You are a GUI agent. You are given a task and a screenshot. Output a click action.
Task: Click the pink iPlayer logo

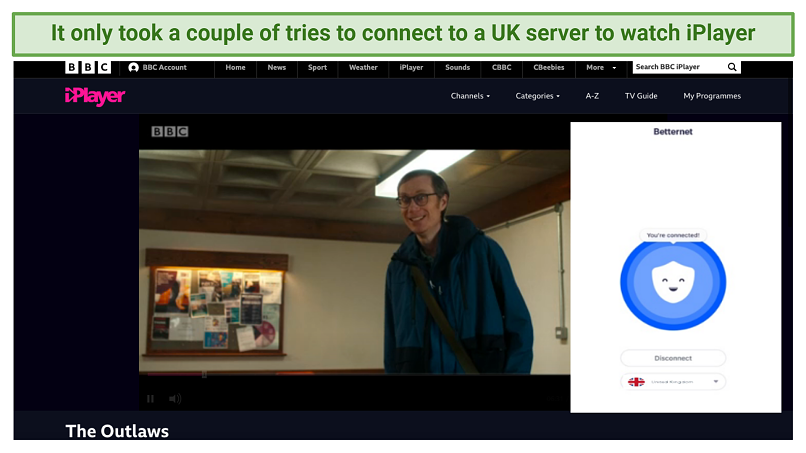click(x=95, y=96)
